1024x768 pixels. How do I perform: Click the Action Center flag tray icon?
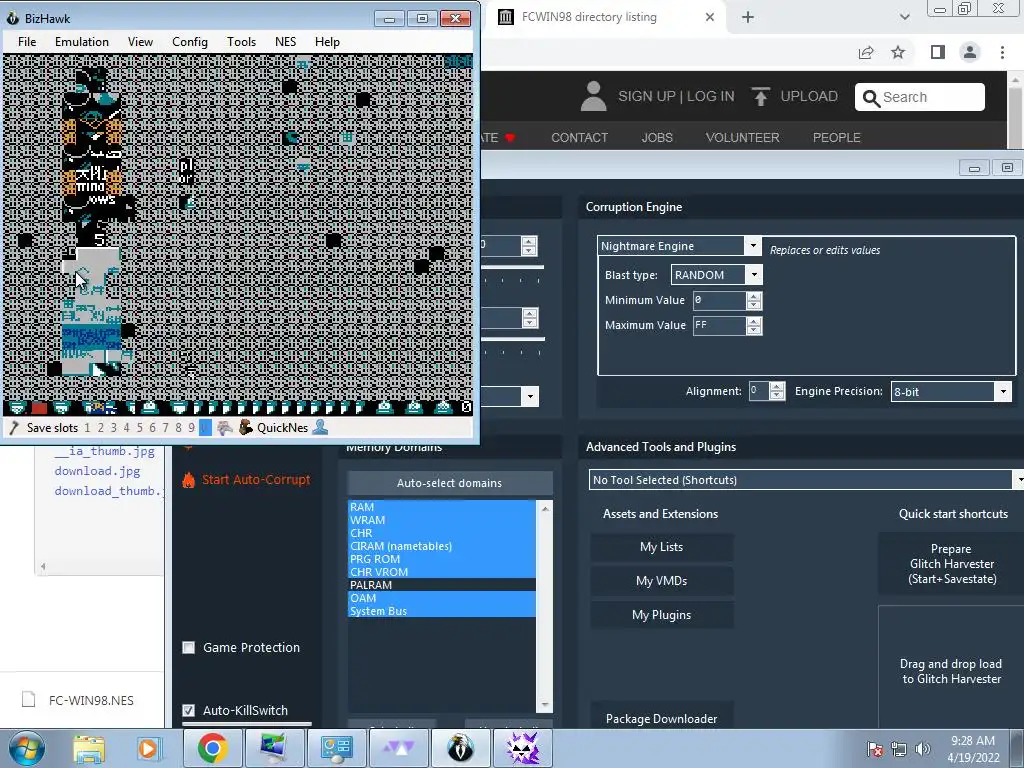pos(874,748)
